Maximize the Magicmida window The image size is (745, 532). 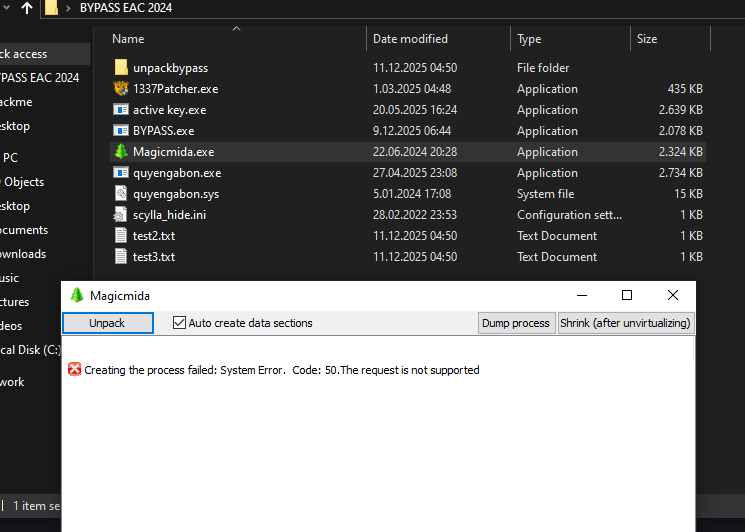(x=627, y=295)
